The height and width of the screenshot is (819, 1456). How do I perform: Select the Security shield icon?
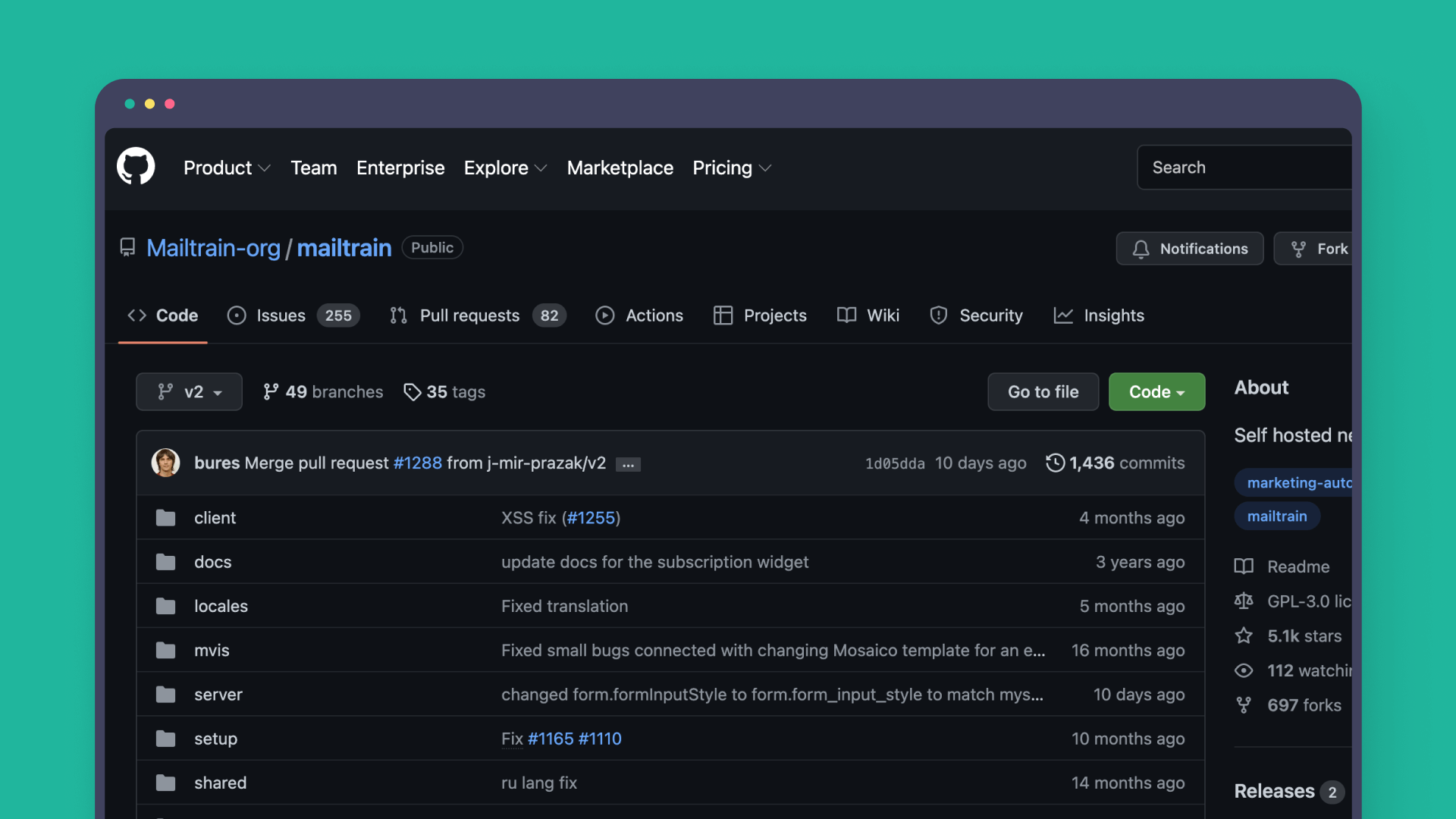click(x=938, y=315)
